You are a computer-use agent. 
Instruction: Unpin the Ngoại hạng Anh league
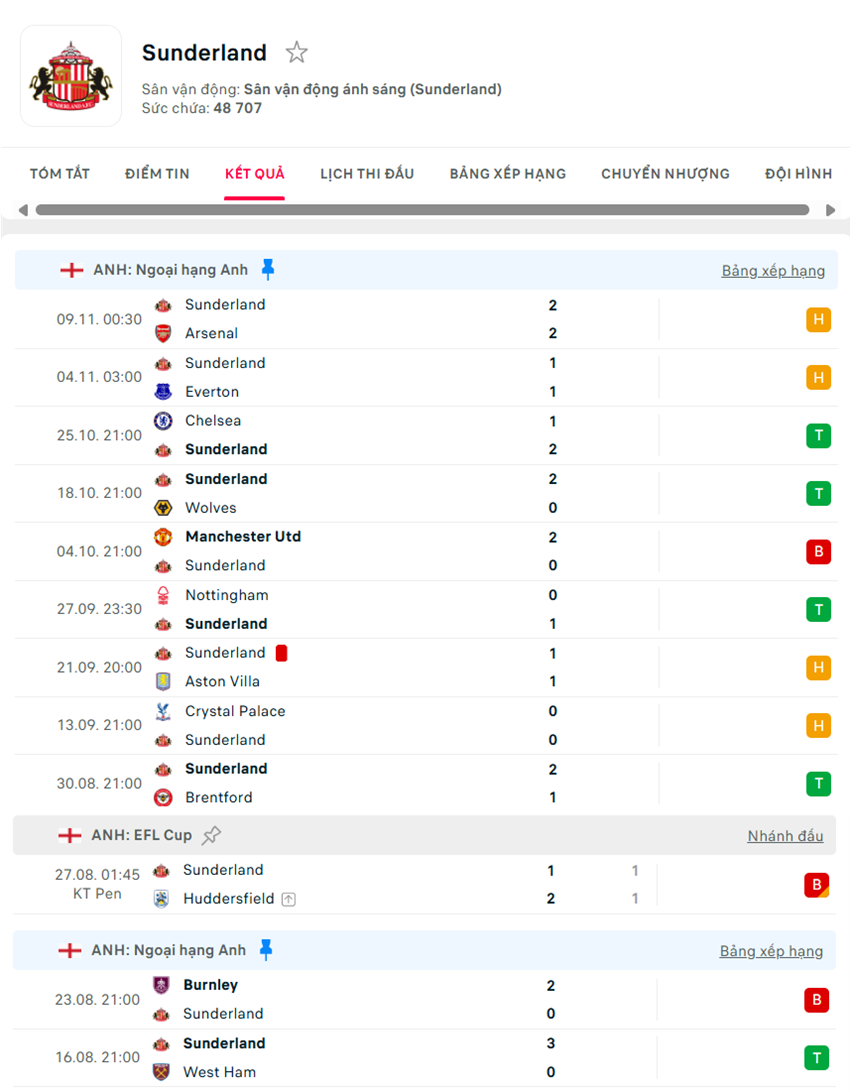click(x=266, y=268)
